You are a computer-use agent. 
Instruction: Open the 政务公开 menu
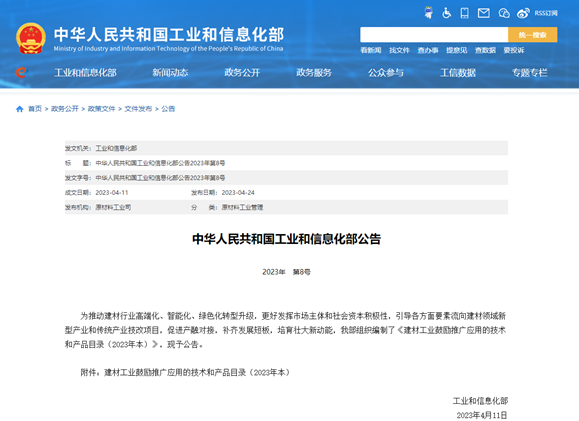242,73
